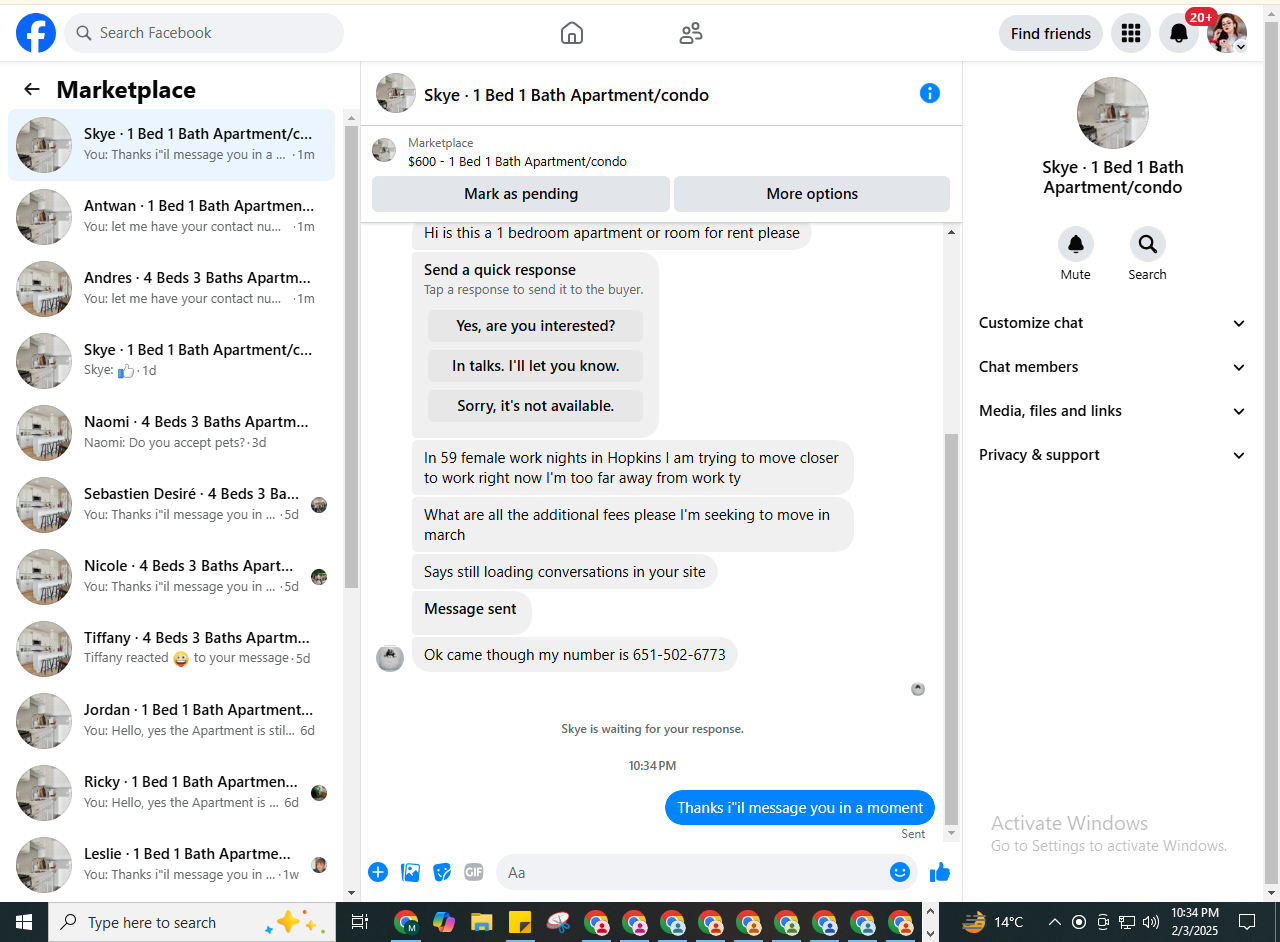Send quick response "Yes, are you interested?"
The image size is (1280, 942).
[536, 326]
